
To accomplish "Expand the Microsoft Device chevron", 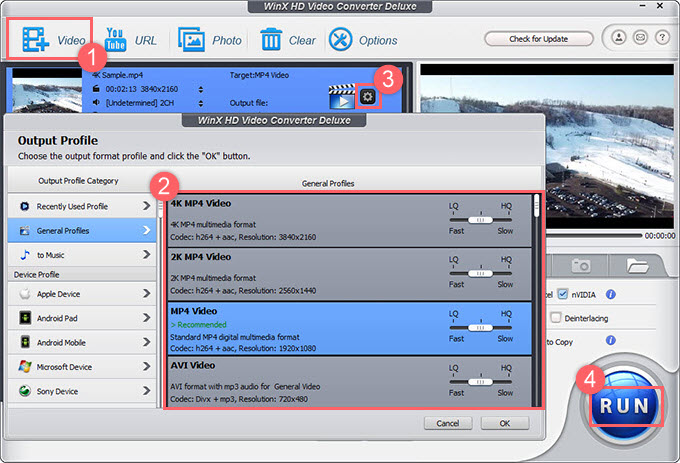I will [x=147, y=366].
